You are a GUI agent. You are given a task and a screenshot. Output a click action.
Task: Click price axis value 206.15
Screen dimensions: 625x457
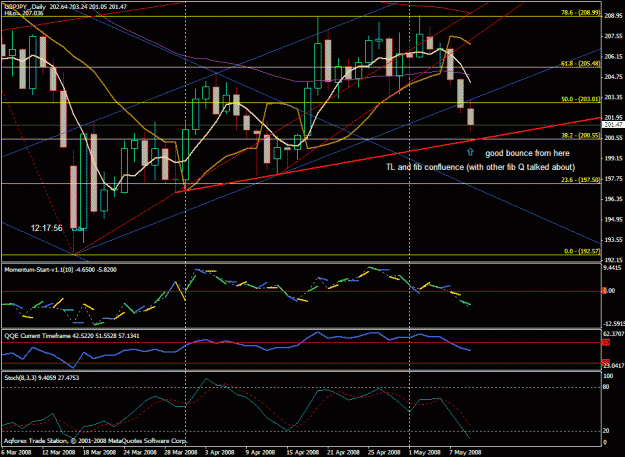tap(613, 56)
